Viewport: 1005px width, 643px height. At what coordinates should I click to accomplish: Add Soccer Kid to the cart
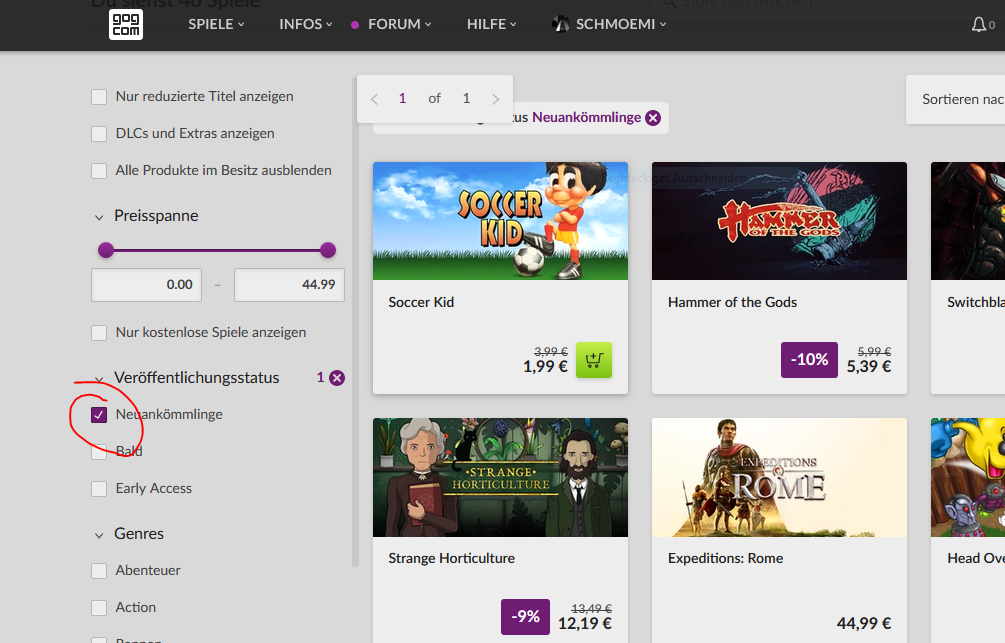594,360
